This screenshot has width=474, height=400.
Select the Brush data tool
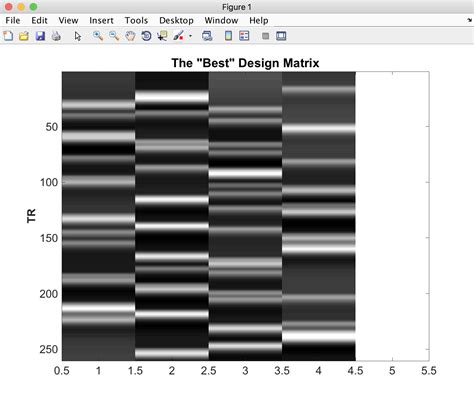(178, 36)
